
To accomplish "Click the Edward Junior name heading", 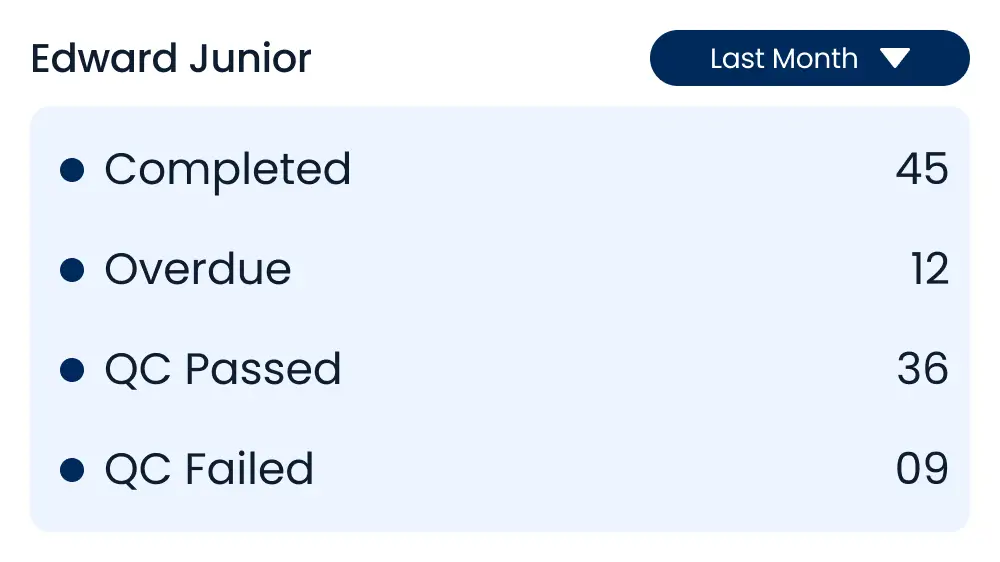I will pyautogui.click(x=171, y=59).
